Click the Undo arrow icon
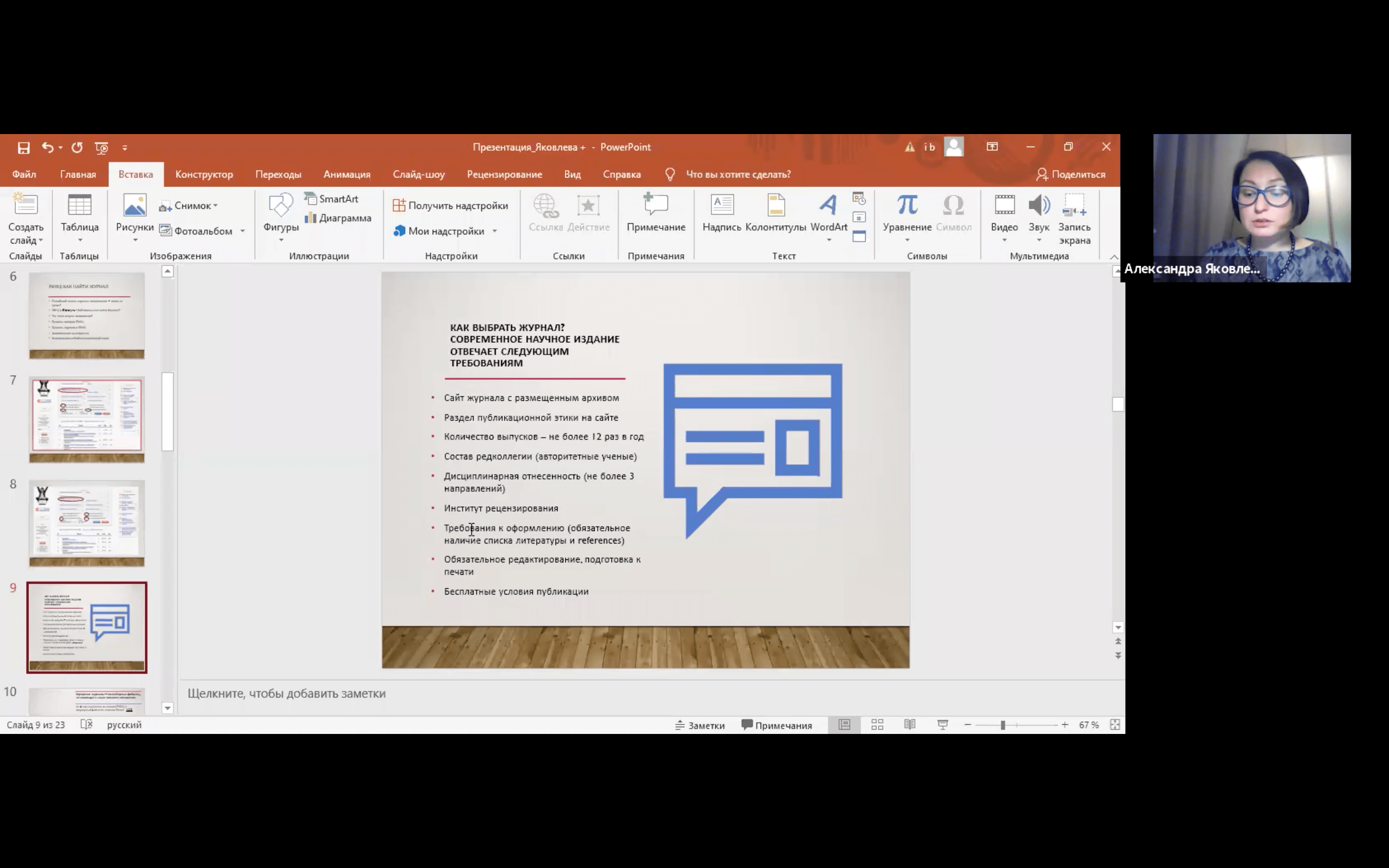The height and width of the screenshot is (868, 1389). (x=47, y=148)
